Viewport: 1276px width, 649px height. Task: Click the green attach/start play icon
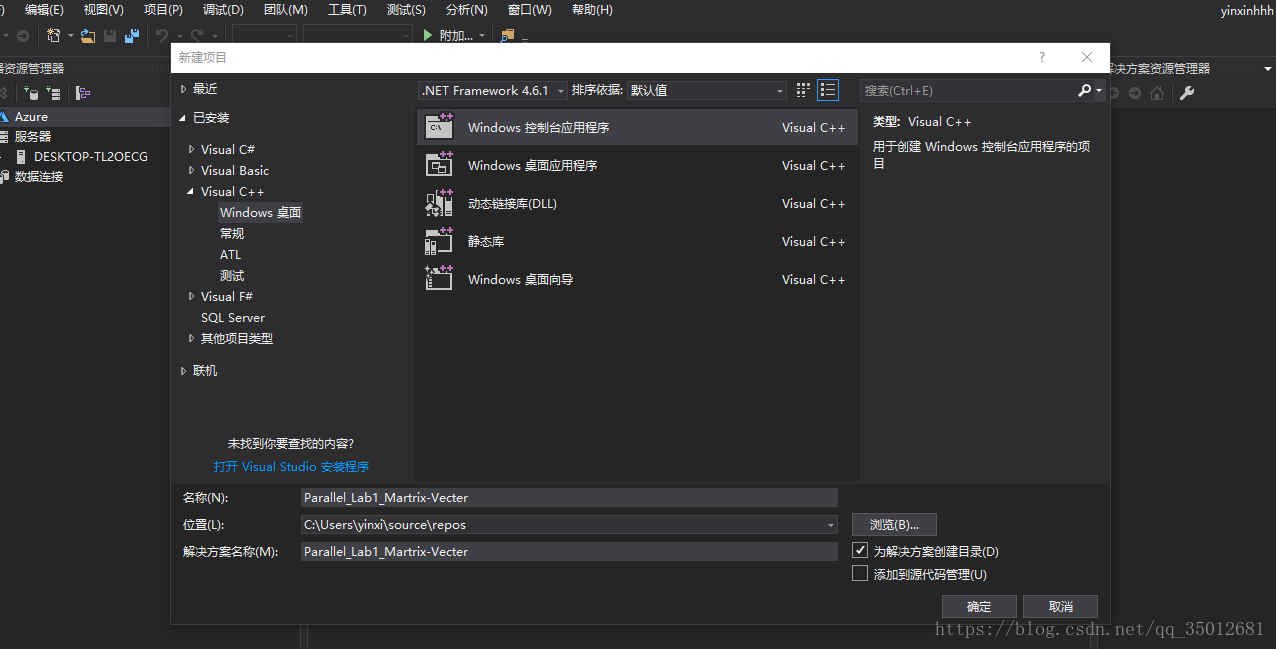(x=428, y=35)
